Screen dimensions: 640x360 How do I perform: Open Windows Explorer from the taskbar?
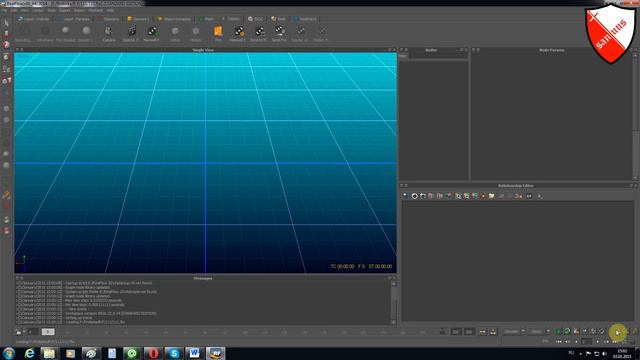(49, 353)
